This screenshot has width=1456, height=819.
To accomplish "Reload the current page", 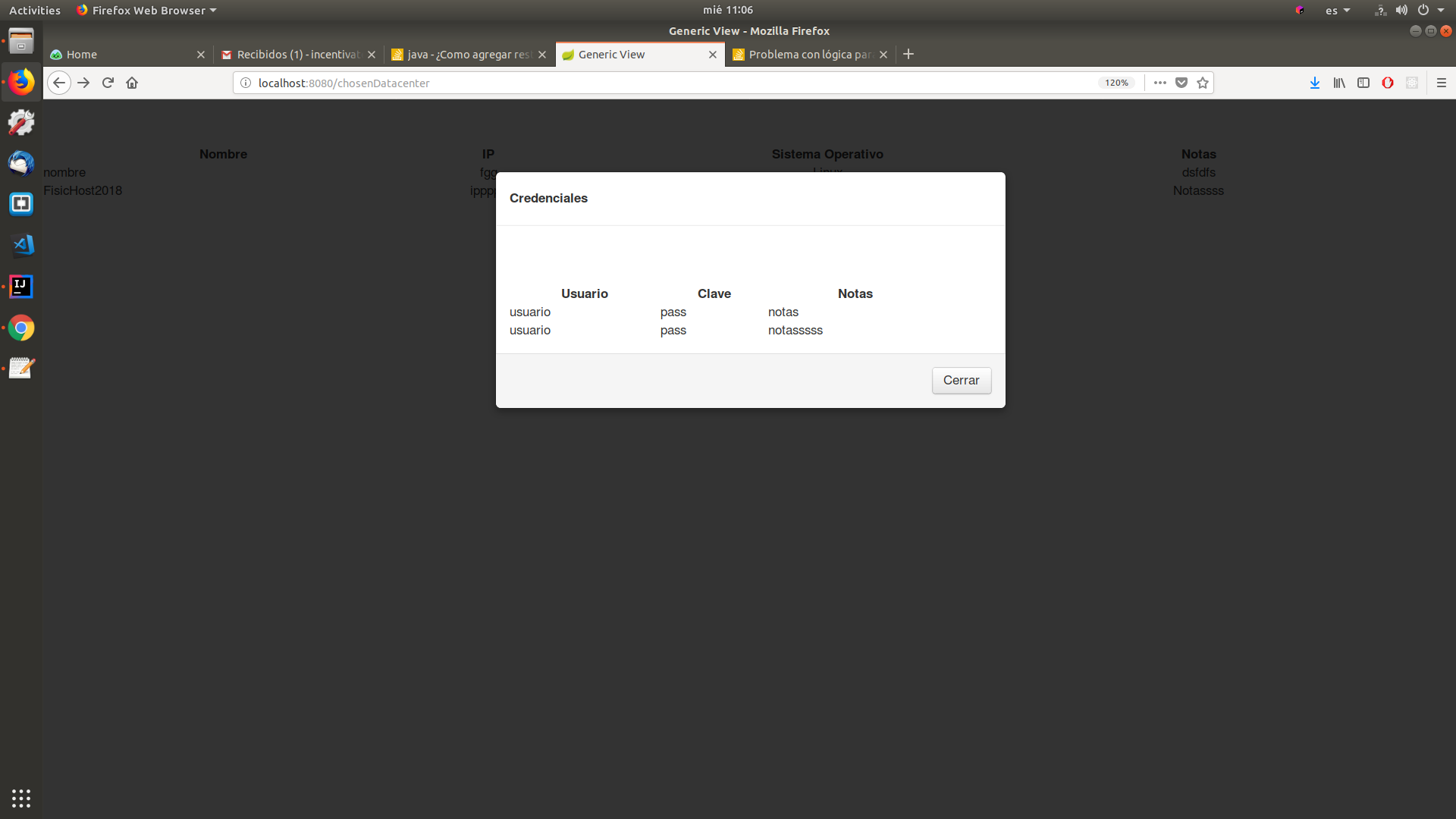I will click(x=108, y=83).
